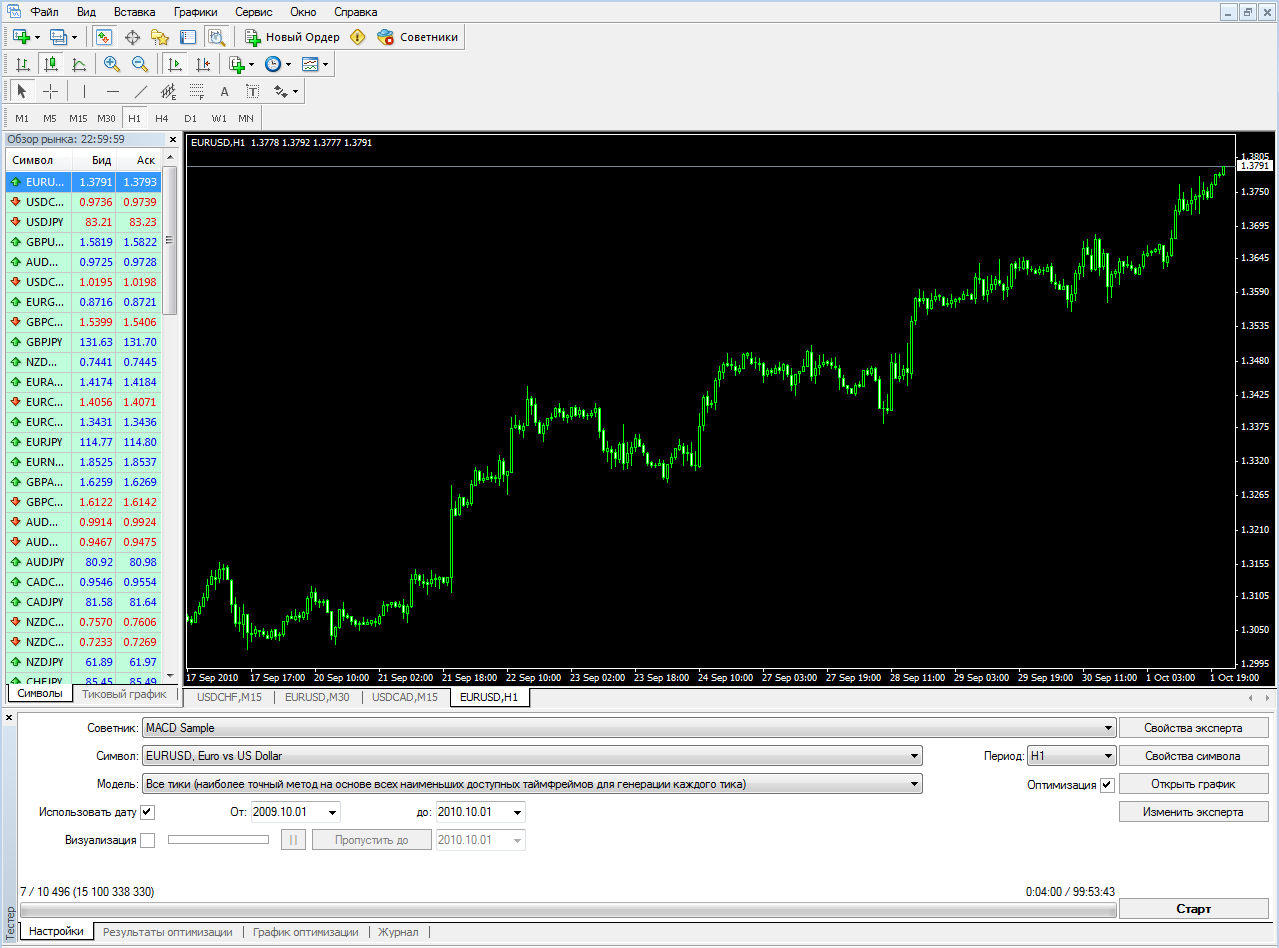Select the arrow cursor tool
The height and width of the screenshot is (948, 1279).
[23, 91]
